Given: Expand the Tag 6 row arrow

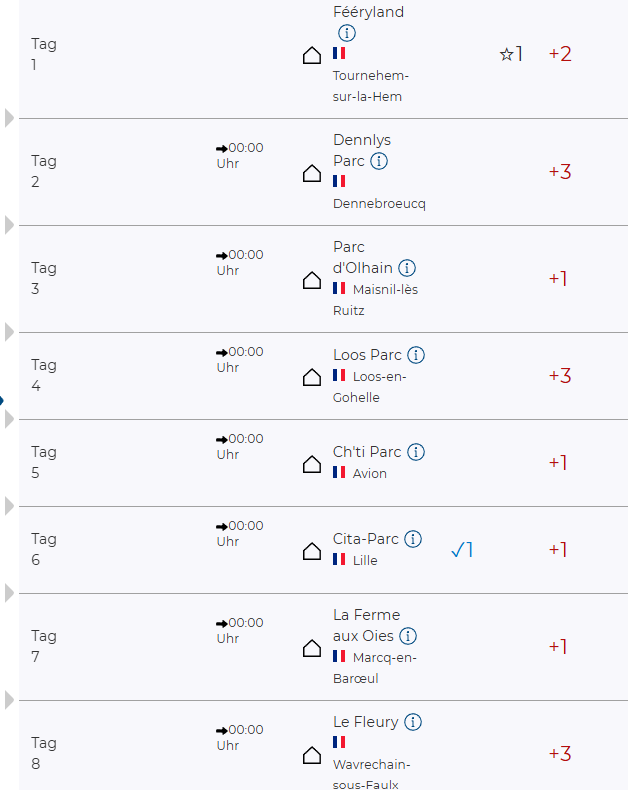Looking at the screenshot, I should 9,594.
